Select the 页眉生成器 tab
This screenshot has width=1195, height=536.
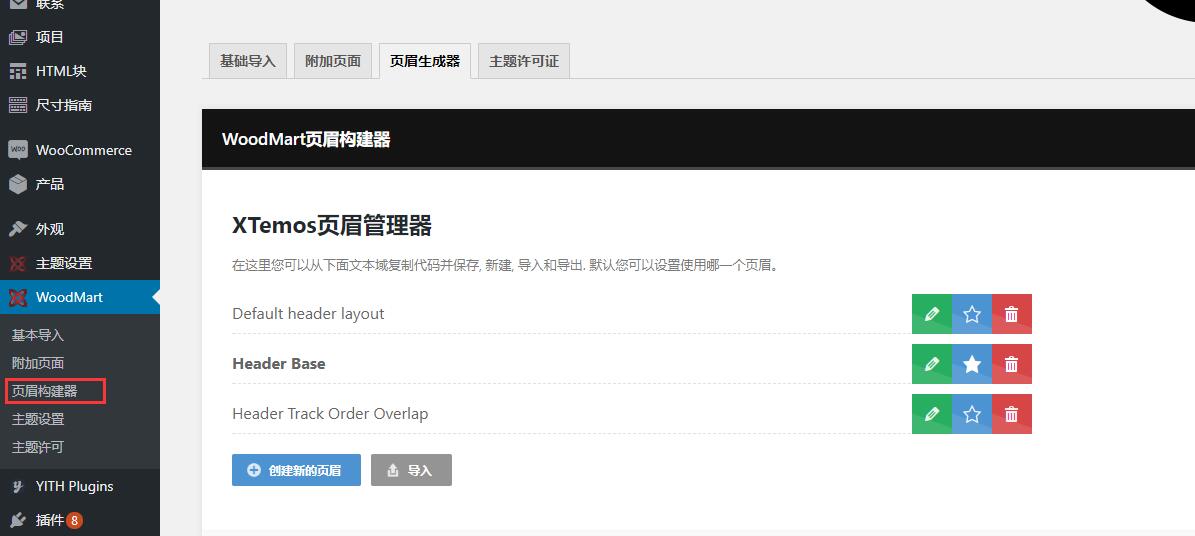pos(424,61)
